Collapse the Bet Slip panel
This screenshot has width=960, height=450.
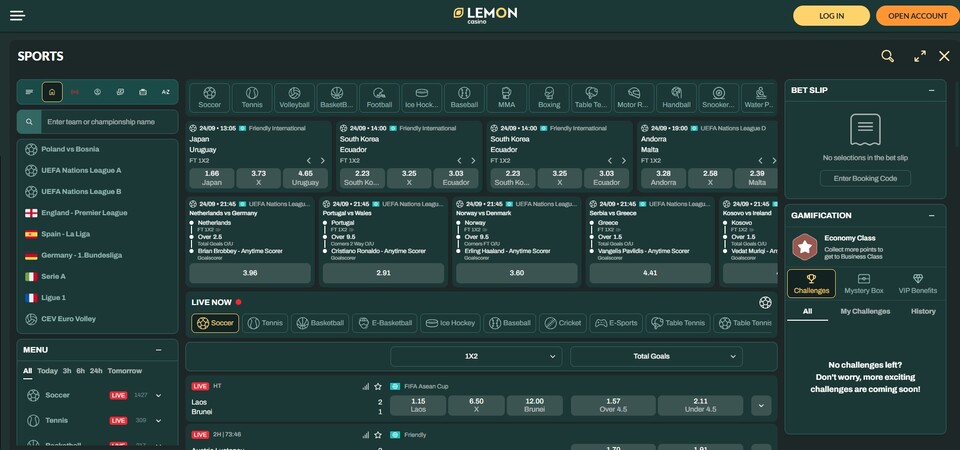(931, 90)
